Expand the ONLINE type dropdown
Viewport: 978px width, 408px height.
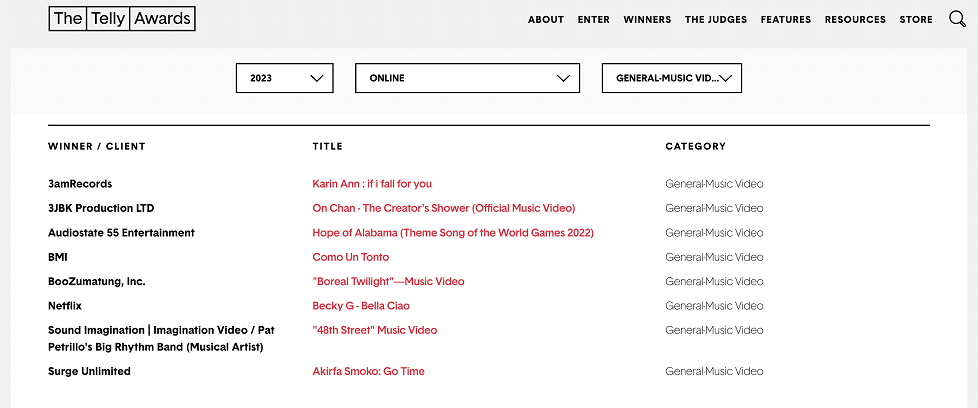[x=467, y=78]
